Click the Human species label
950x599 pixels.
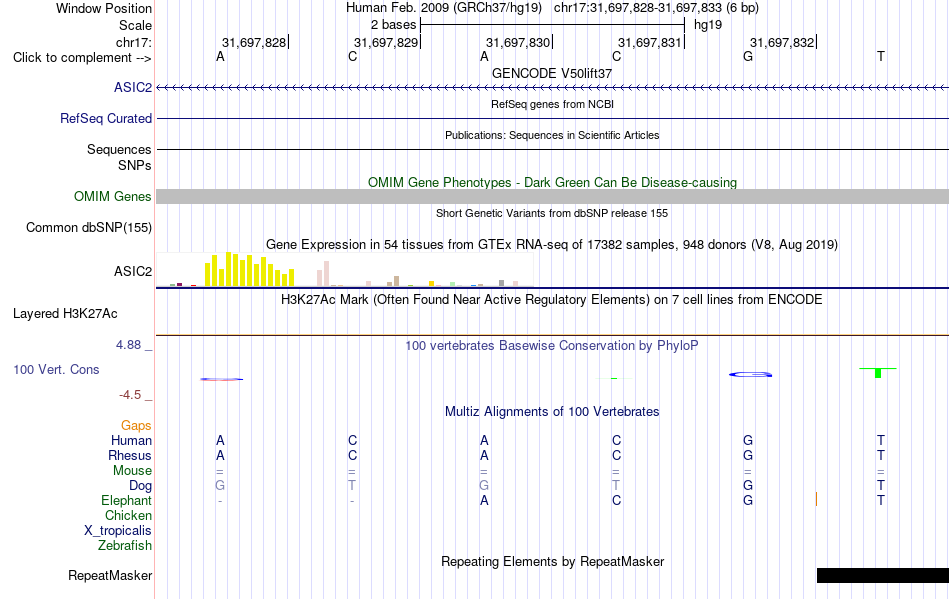(x=131, y=441)
